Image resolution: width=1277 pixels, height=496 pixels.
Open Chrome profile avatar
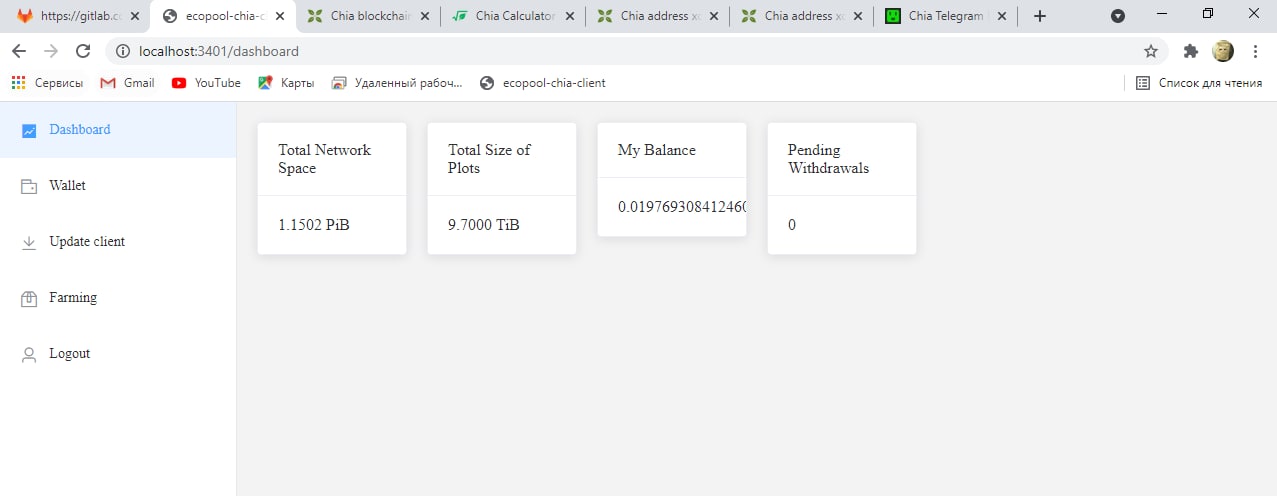[x=1222, y=51]
